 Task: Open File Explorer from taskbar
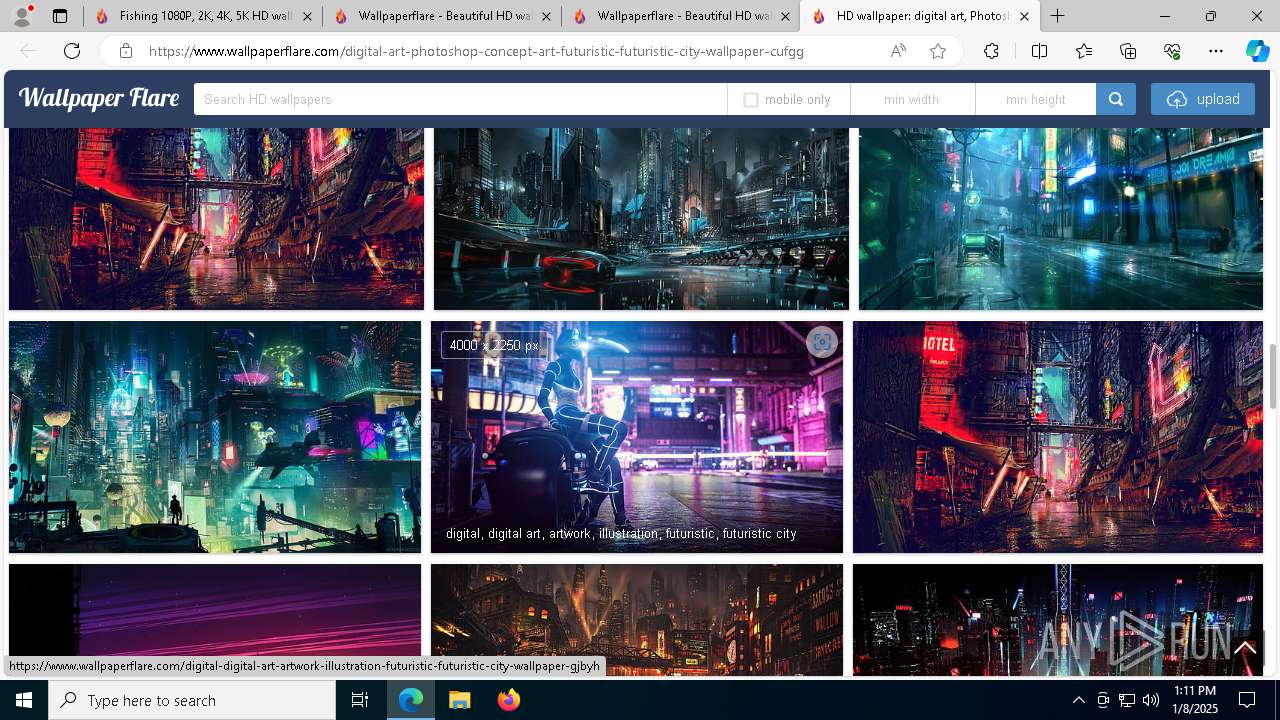[x=459, y=700]
